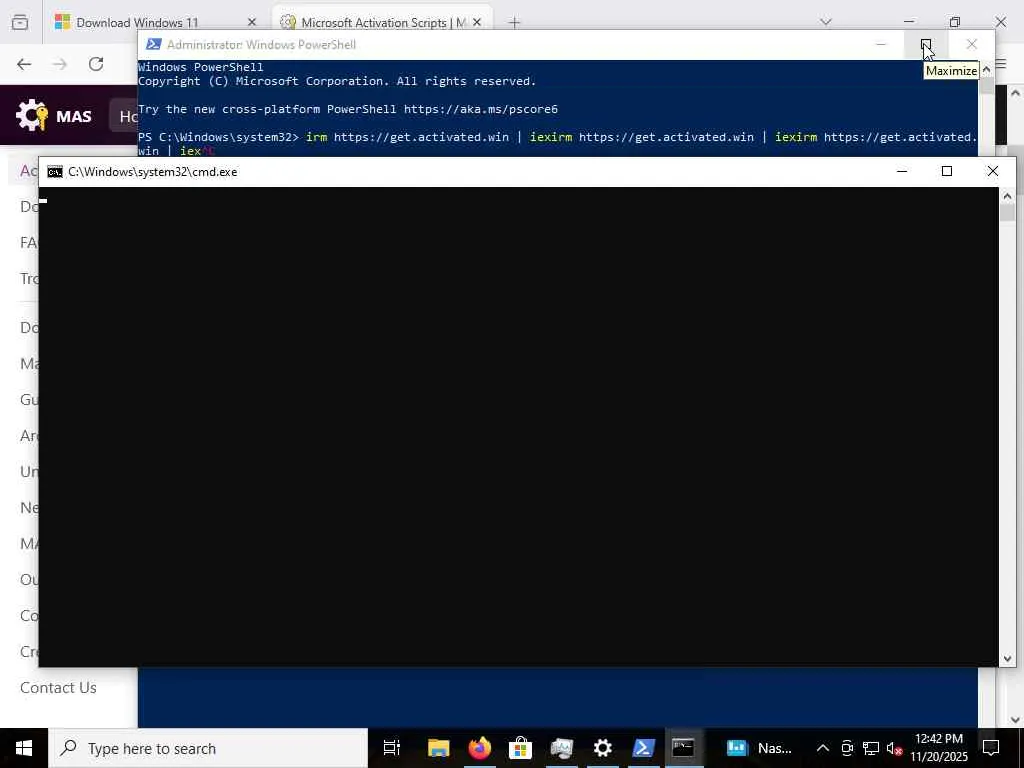Open the taskbar app next to Microsoft Store
Image resolution: width=1024 pixels, height=768 pixels.
[562, 748]
